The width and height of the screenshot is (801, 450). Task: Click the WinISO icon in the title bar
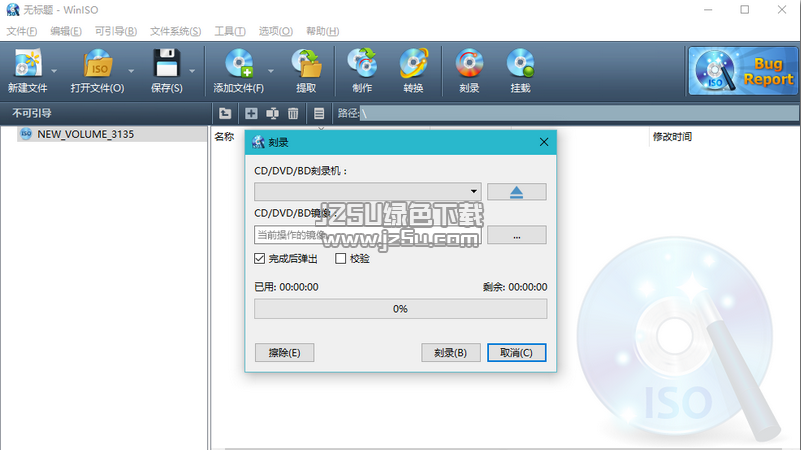click(x=12, y=10)
